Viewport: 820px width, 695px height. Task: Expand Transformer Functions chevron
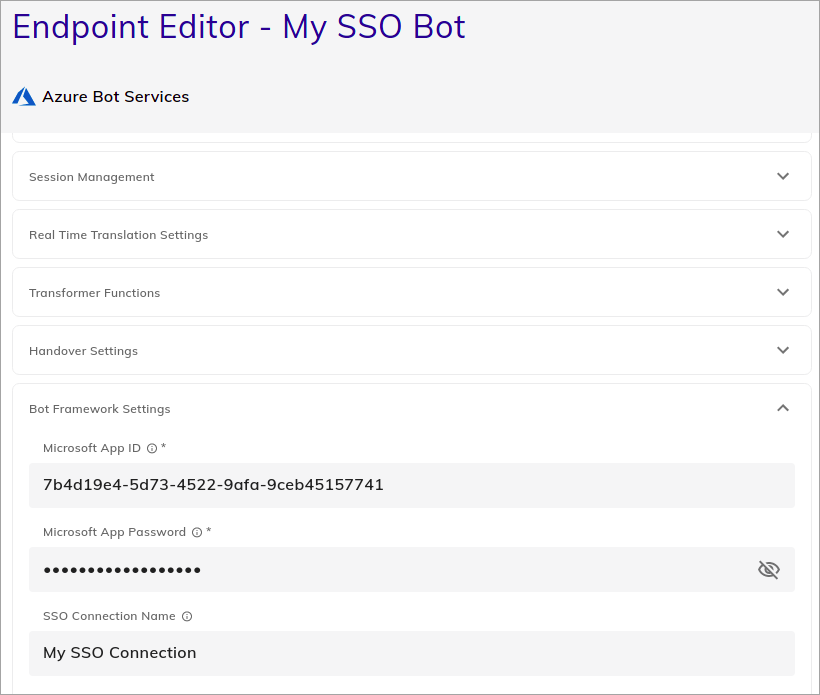tap(783, 292)
